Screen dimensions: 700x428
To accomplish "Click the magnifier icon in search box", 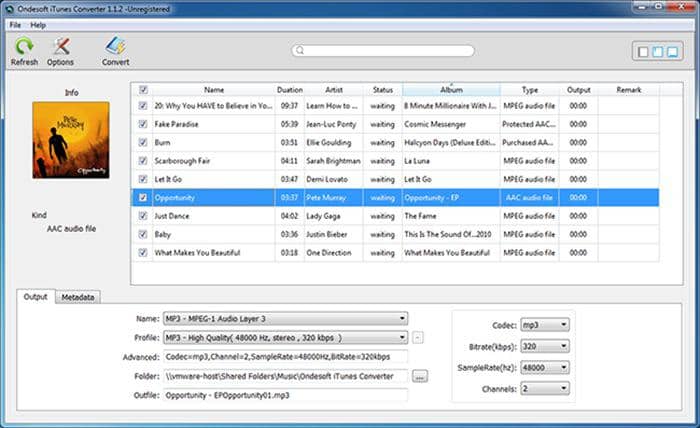I will tap(300, 50).
